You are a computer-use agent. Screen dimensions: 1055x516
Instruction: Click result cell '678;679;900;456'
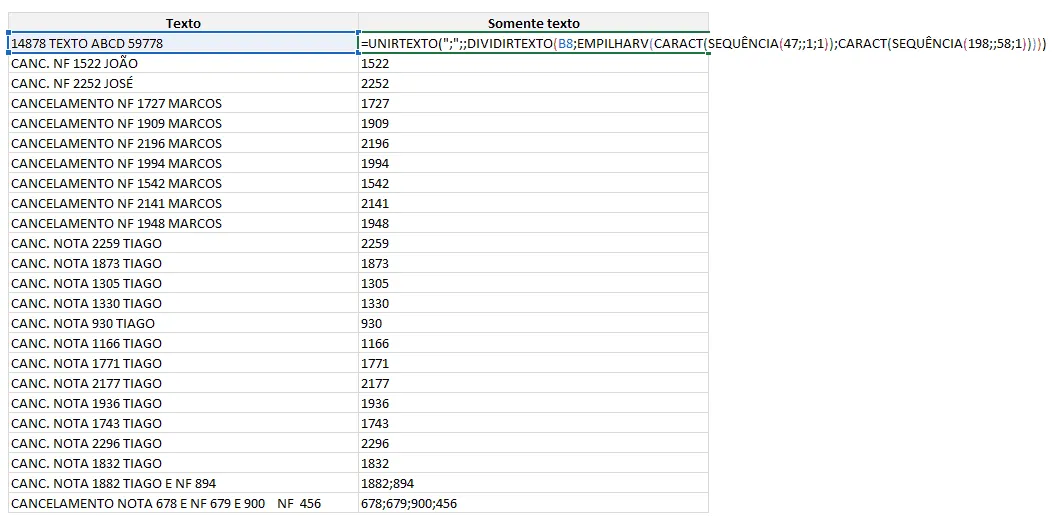(534, 503)
